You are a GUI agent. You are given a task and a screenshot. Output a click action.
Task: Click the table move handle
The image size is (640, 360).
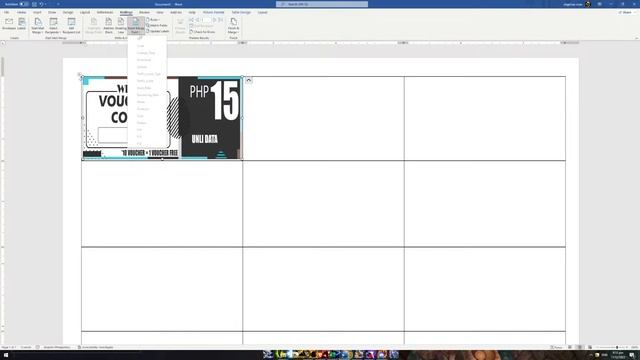tap(79, 74)
